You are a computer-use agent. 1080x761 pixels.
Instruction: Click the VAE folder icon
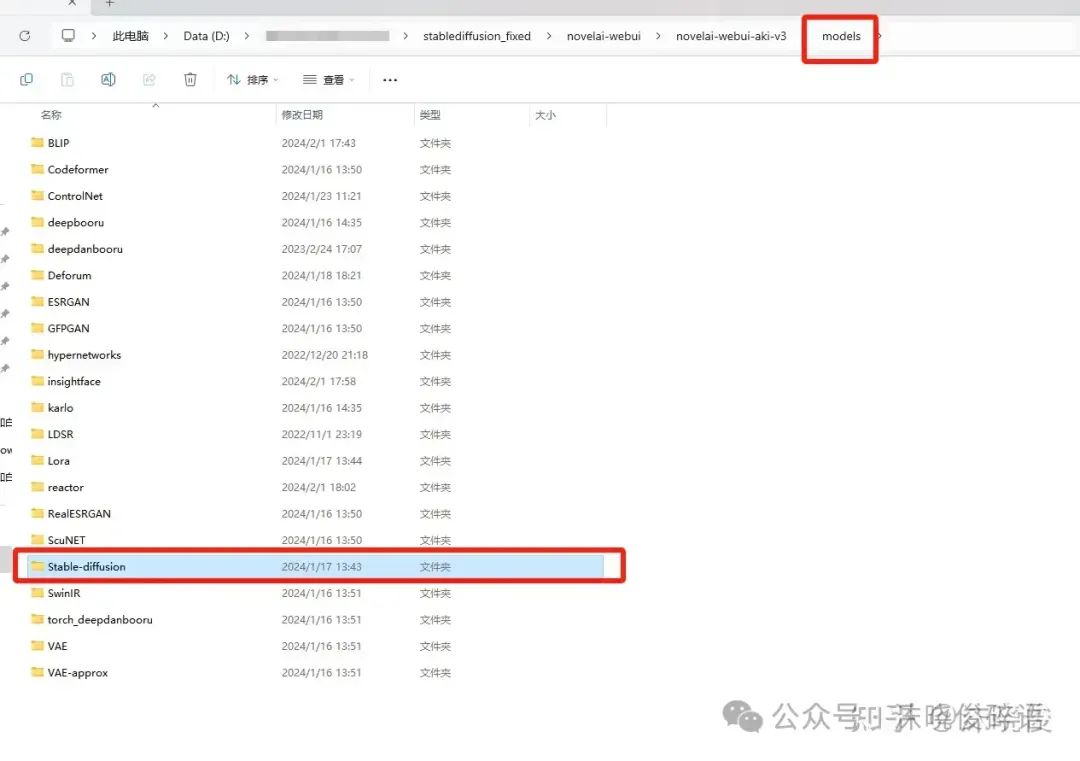pos(37,645)
